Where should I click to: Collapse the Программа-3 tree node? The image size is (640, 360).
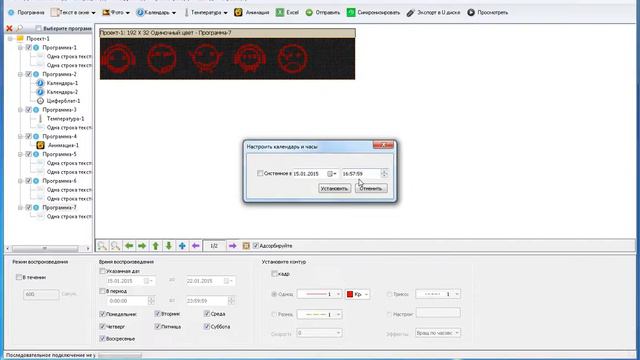tap(20, 110)
